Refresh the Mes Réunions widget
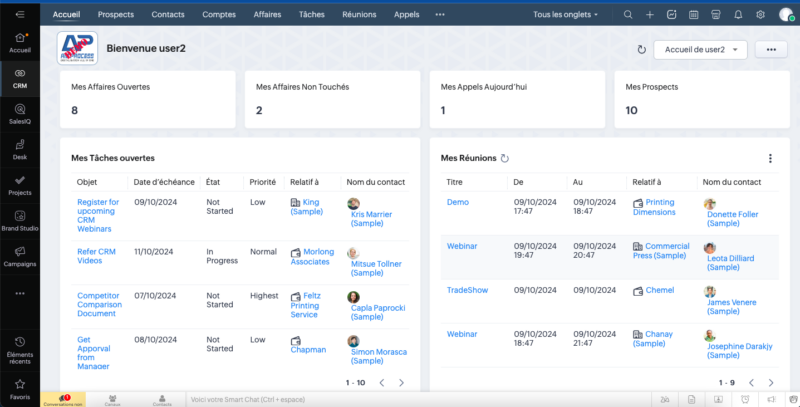This screenshot has height=407, width=800. click(x=505, y=158)
